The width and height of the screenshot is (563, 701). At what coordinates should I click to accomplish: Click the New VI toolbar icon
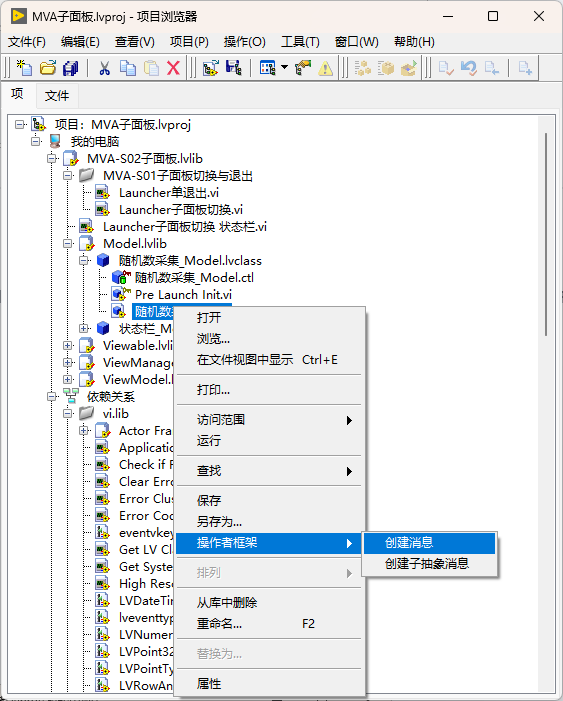(24, 68)
